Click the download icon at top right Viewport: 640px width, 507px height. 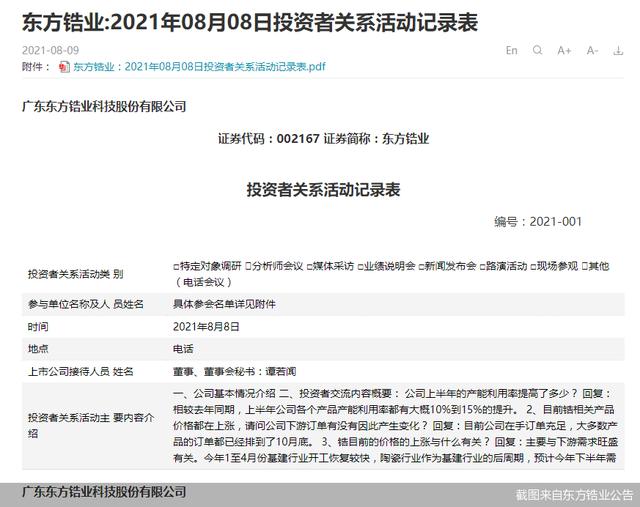[618, 51]
